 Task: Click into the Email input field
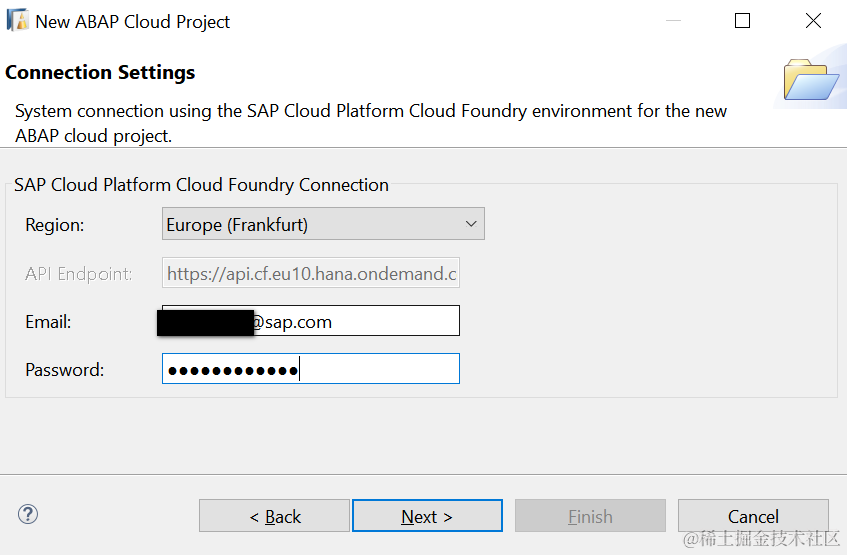point(311,321)
